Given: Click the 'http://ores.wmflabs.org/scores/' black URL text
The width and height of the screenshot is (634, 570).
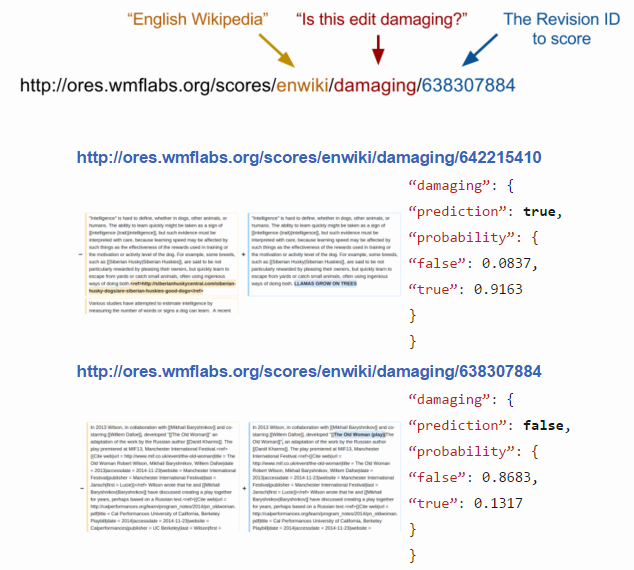Looking at the screenshot, I should 148,85.
